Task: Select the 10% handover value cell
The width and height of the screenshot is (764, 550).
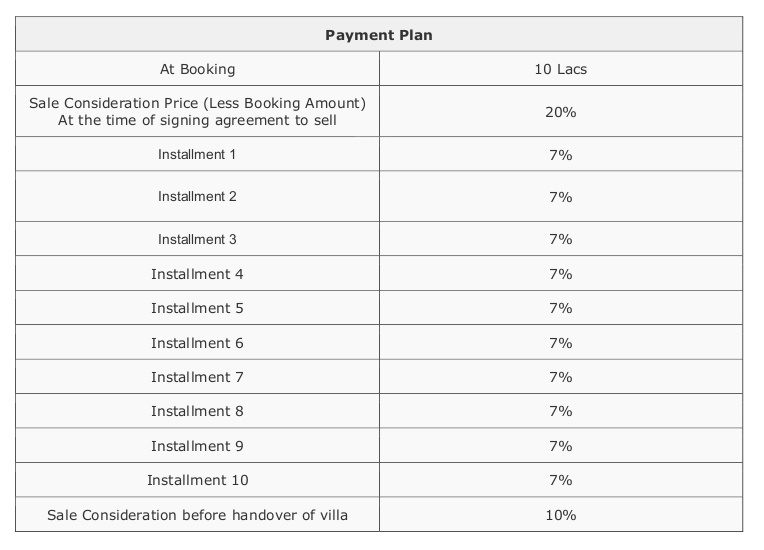Action: tap(560, 515)
